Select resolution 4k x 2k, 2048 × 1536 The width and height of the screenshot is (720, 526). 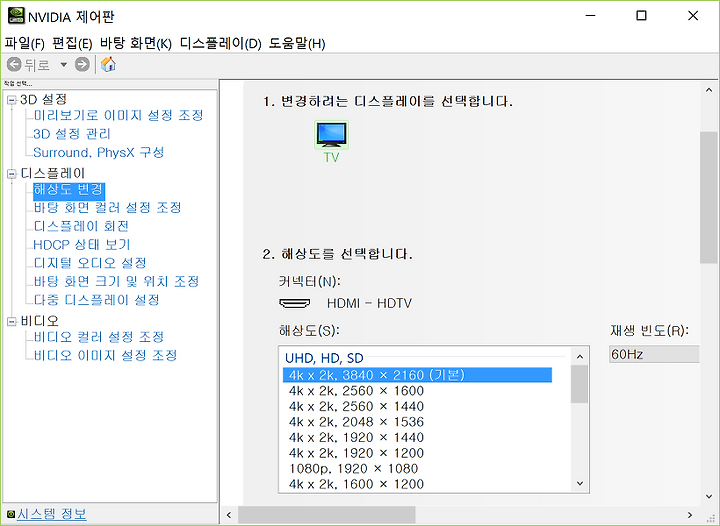356,422
